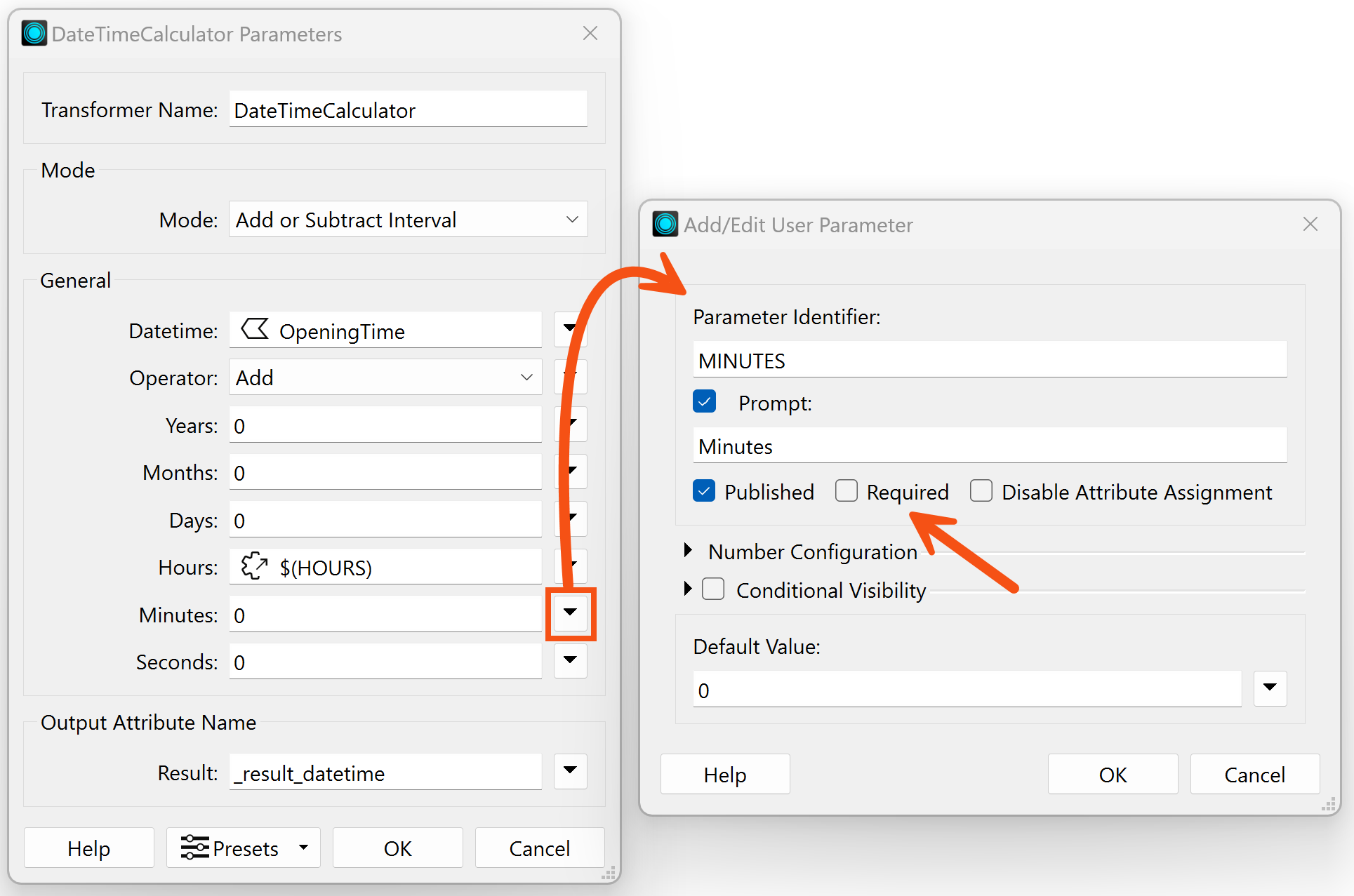Uncheck the Prompt checkbox
This screenshot has width=1354, height=896.
(x=703, y=401)
